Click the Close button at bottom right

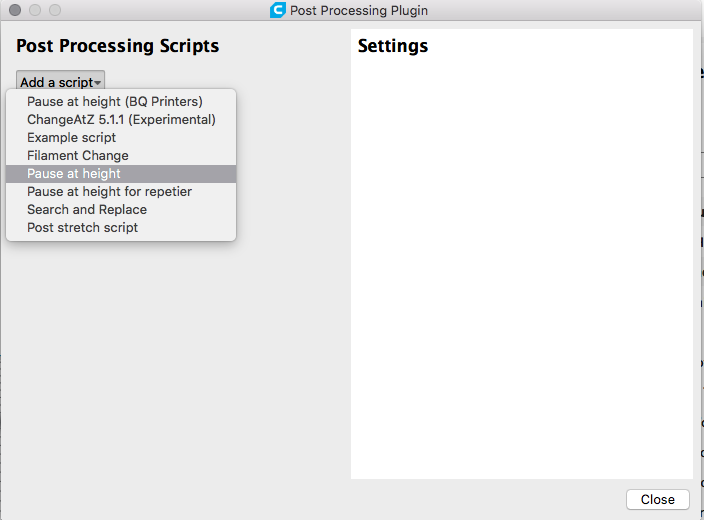tap(658, 499)
